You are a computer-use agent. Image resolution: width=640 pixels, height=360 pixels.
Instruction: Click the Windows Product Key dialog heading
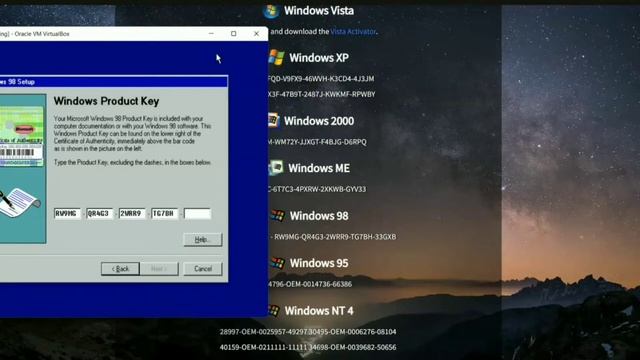point(106,101)
